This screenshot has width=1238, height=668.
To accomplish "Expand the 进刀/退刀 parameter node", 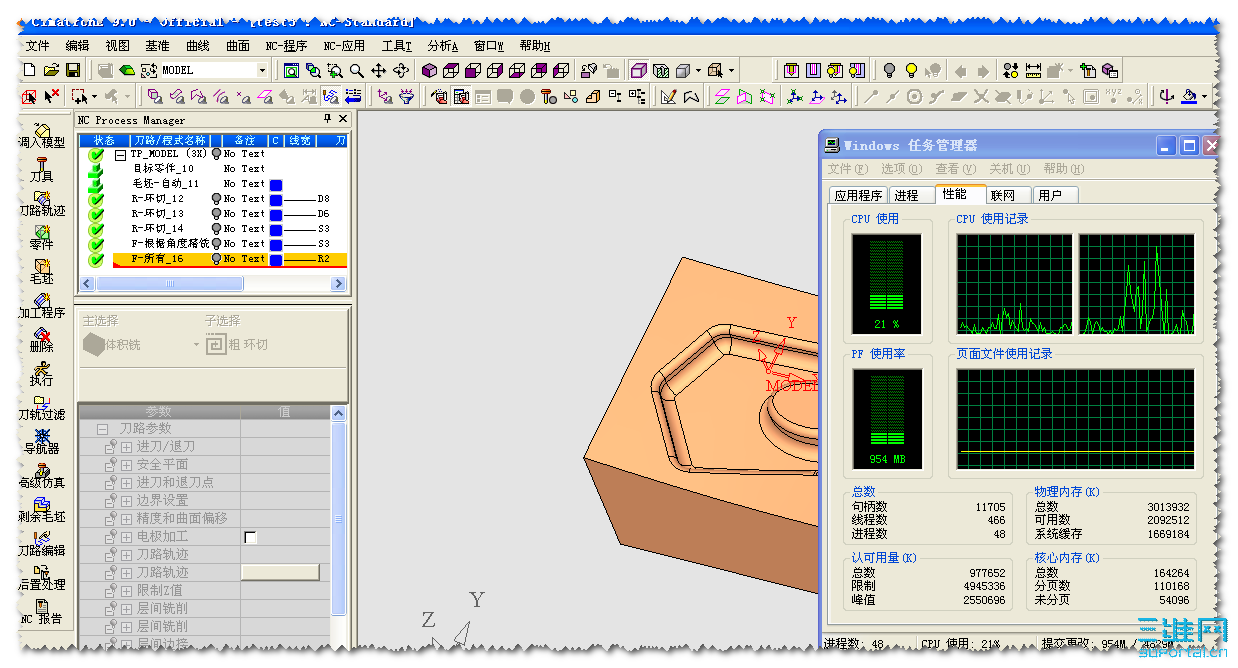I will [x=127, y=446].
